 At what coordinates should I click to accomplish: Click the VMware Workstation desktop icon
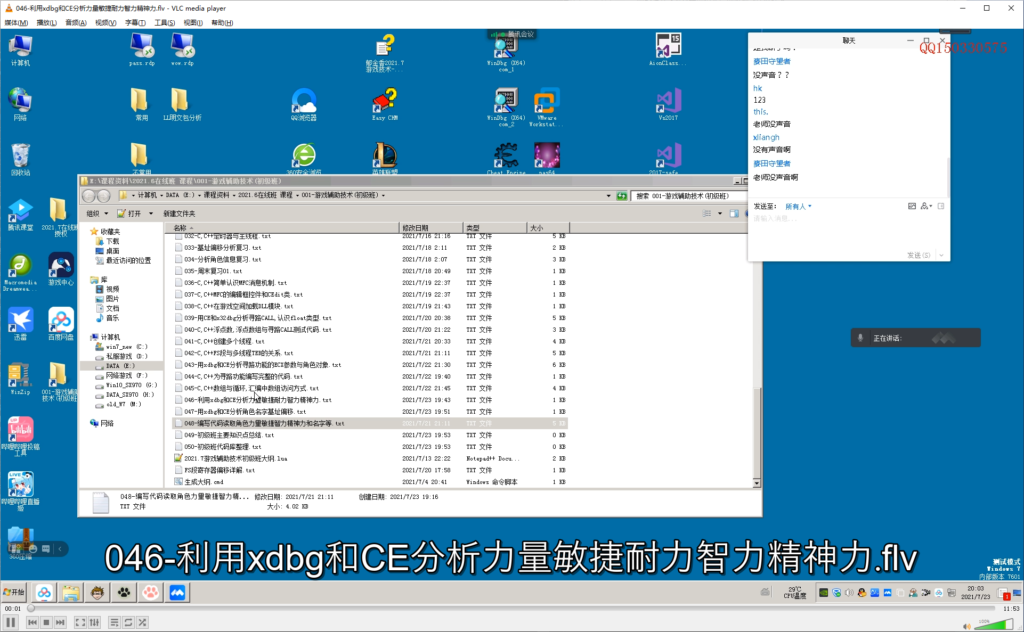545,108
